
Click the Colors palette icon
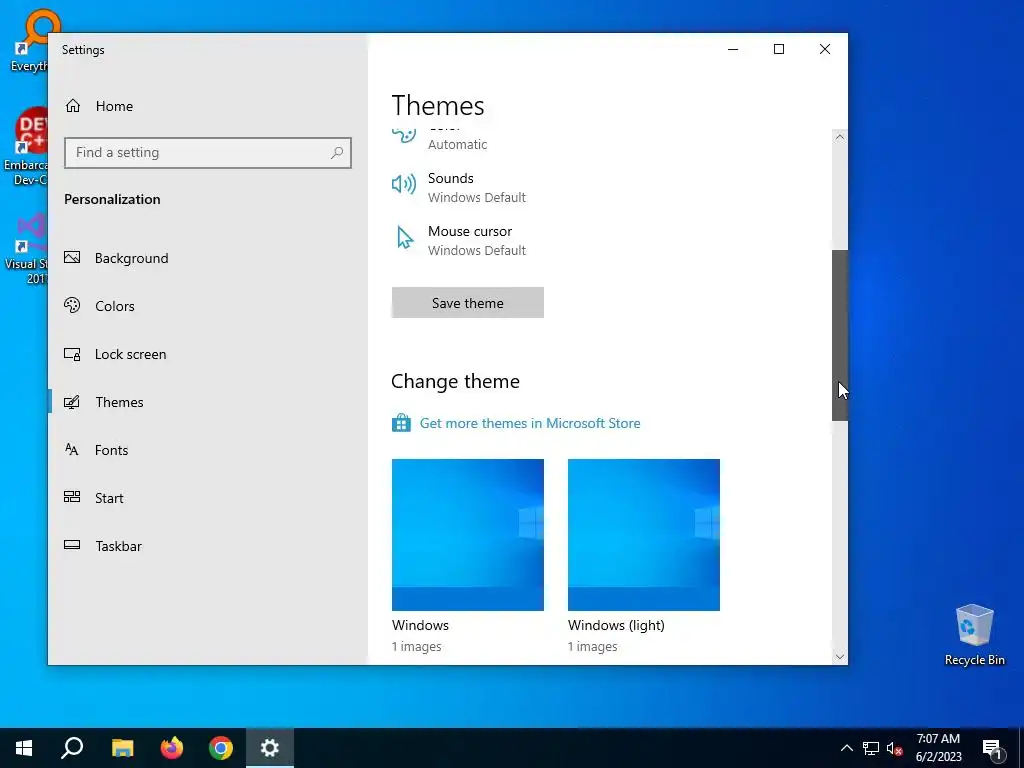pos(72,305)
